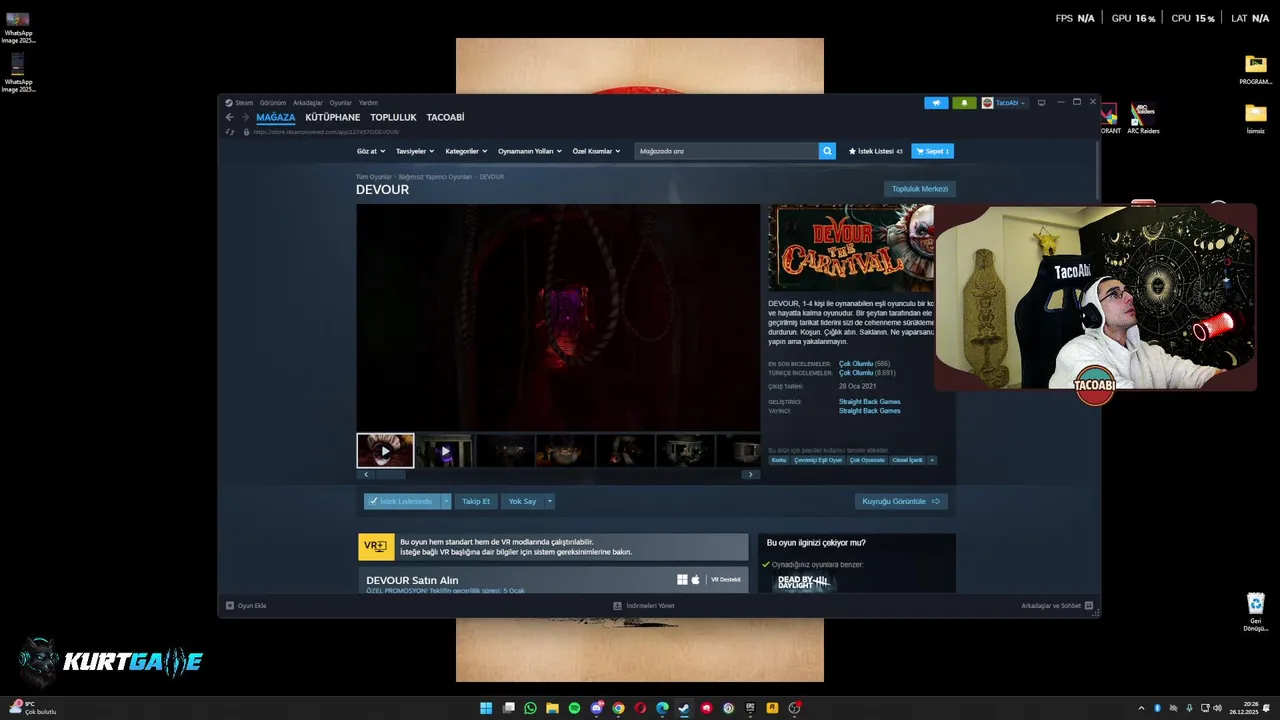Add a tag with the plus button
The image size is (1280, 720).
[932, 460]
